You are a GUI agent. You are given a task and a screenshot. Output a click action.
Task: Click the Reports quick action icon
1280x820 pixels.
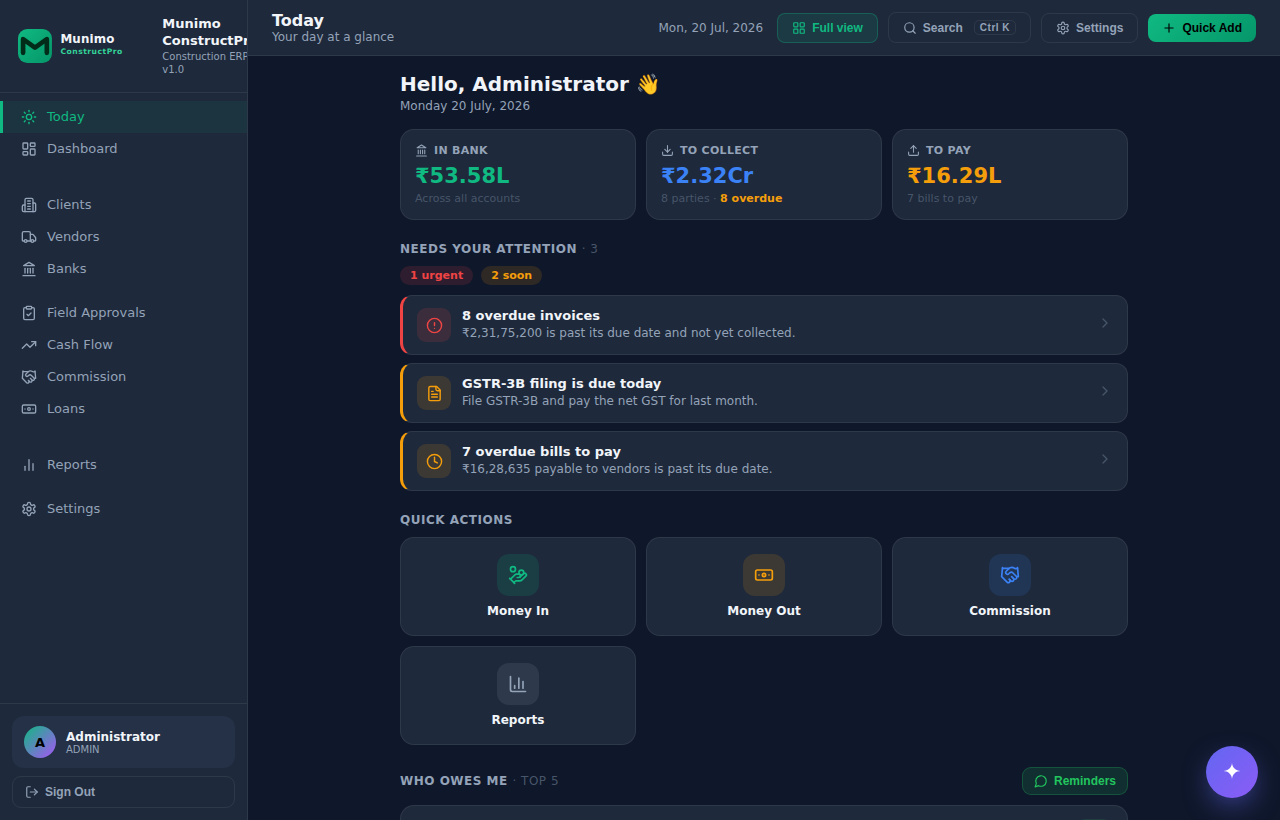(518, 684)
